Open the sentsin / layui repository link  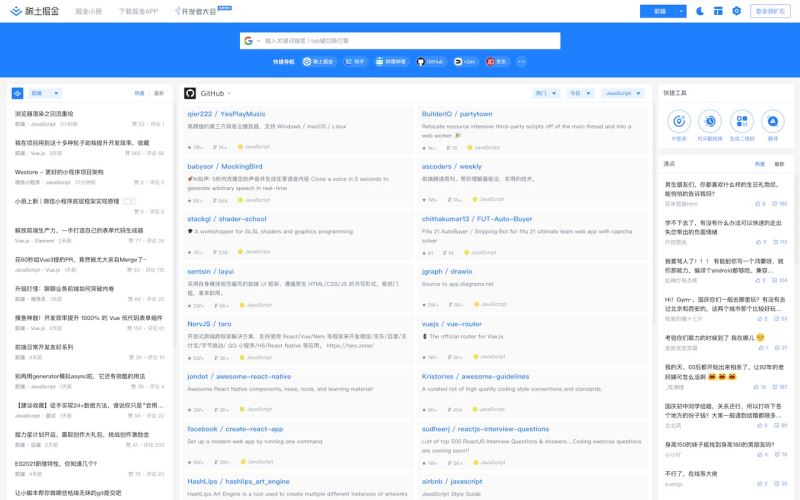pyautogui.click(x=210, y=272)
